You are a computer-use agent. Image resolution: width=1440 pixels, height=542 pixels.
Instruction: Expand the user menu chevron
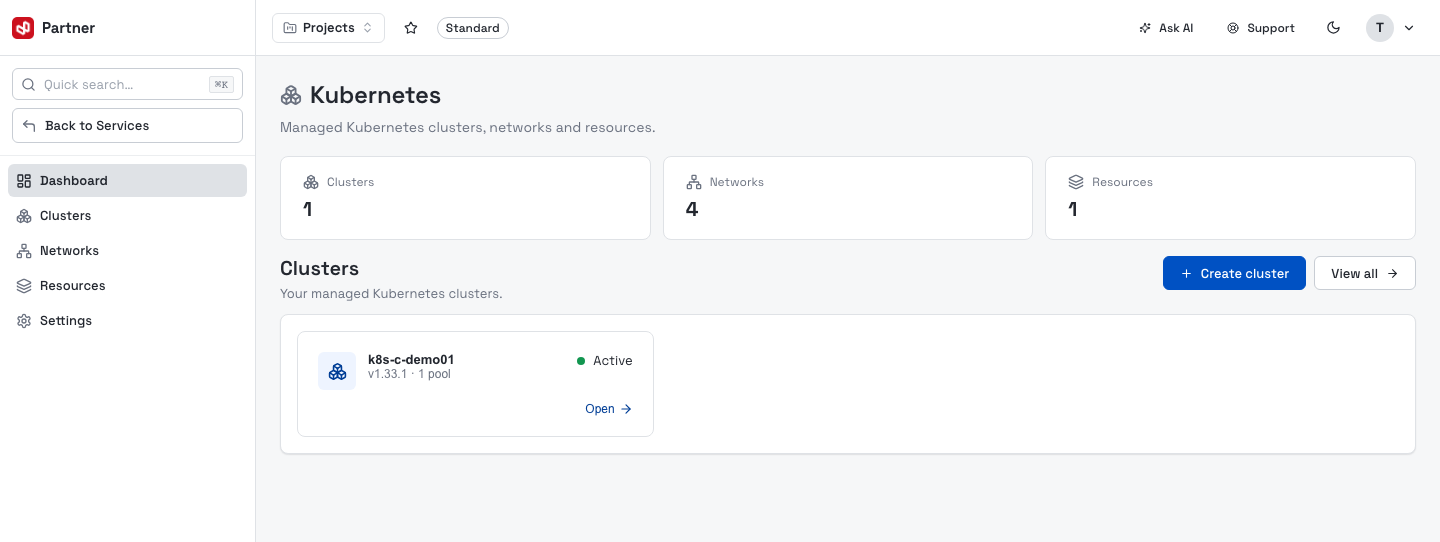click(1409, 28)
